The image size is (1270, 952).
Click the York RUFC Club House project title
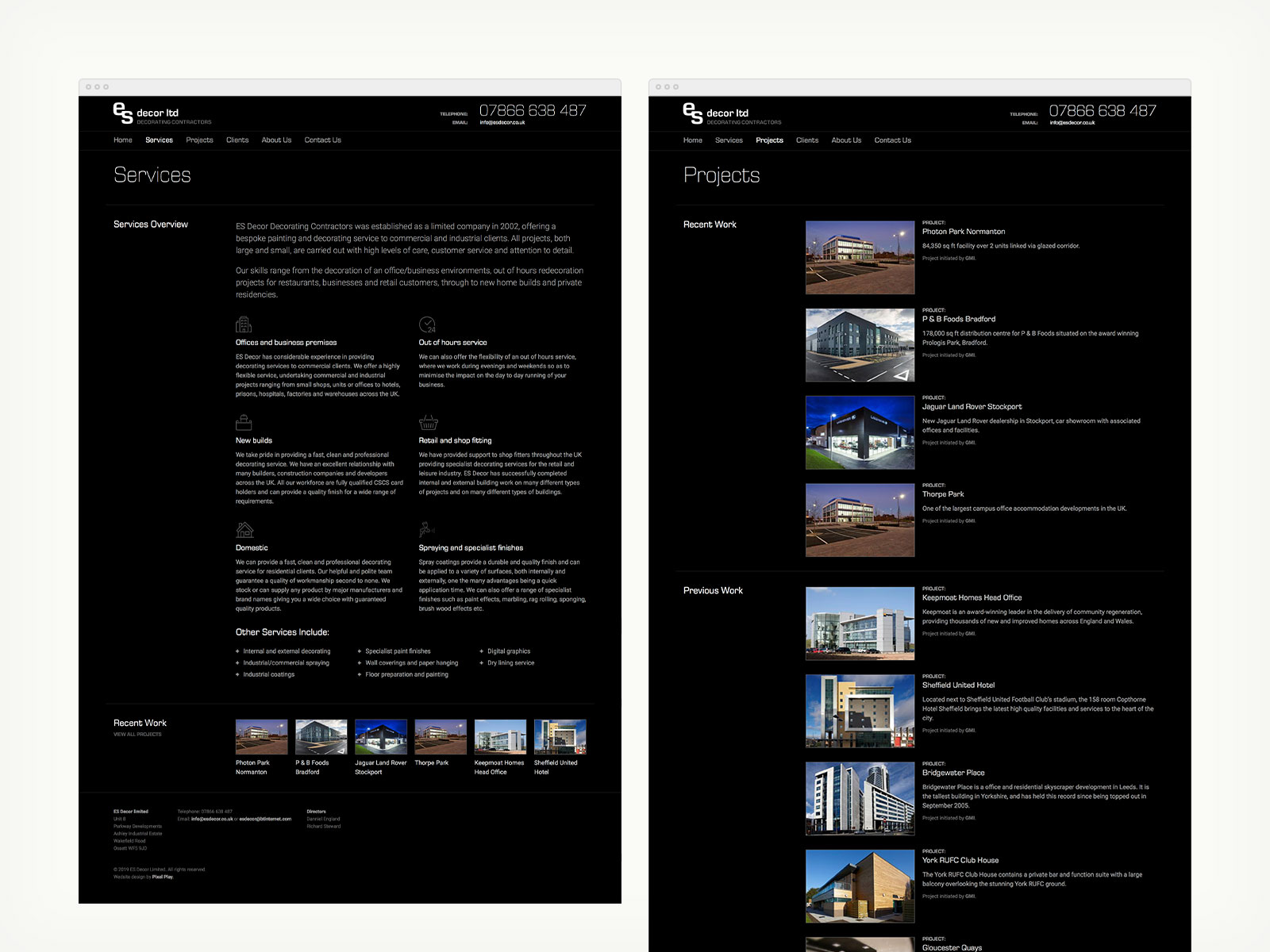(x=960, y=860)
